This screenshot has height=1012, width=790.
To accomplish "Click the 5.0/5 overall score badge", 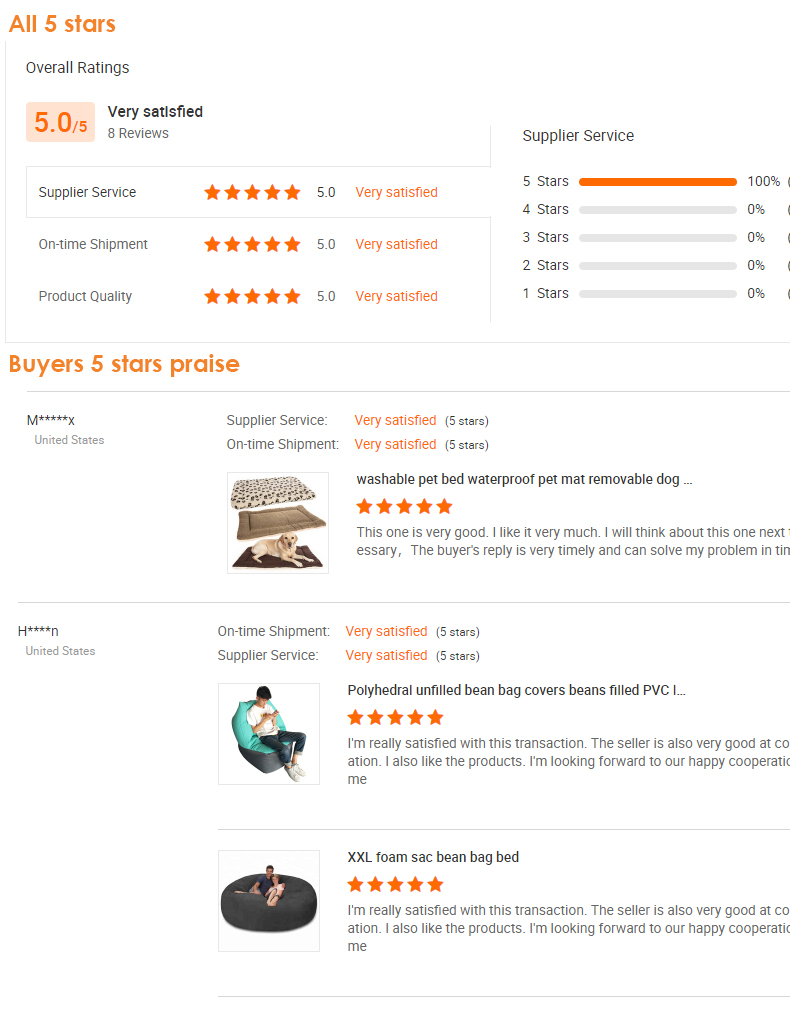I will (61, 122).
